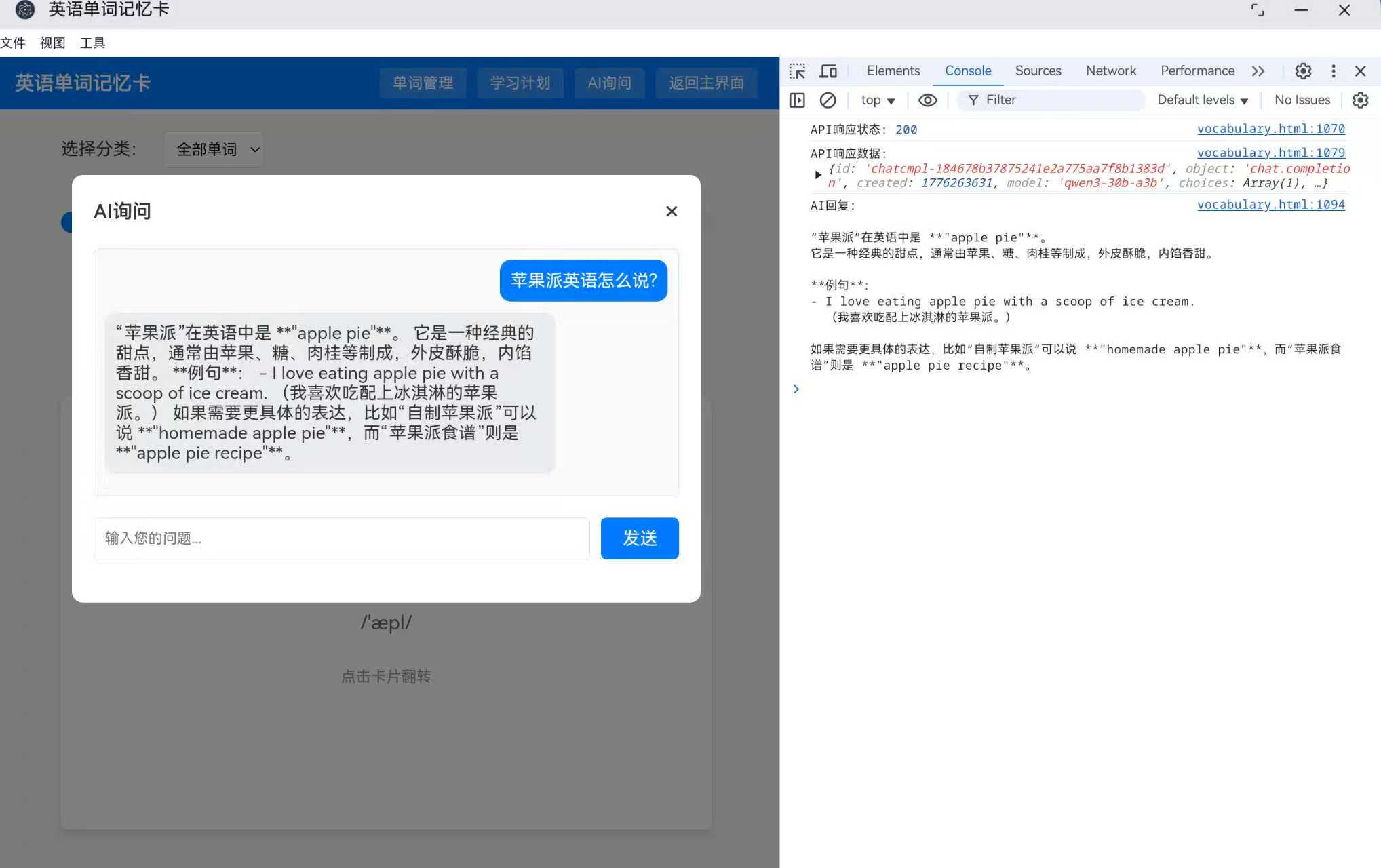Screen dimensions: 1381x868
Task: Open the Create live expression eye icon
Action: point(927,100)
